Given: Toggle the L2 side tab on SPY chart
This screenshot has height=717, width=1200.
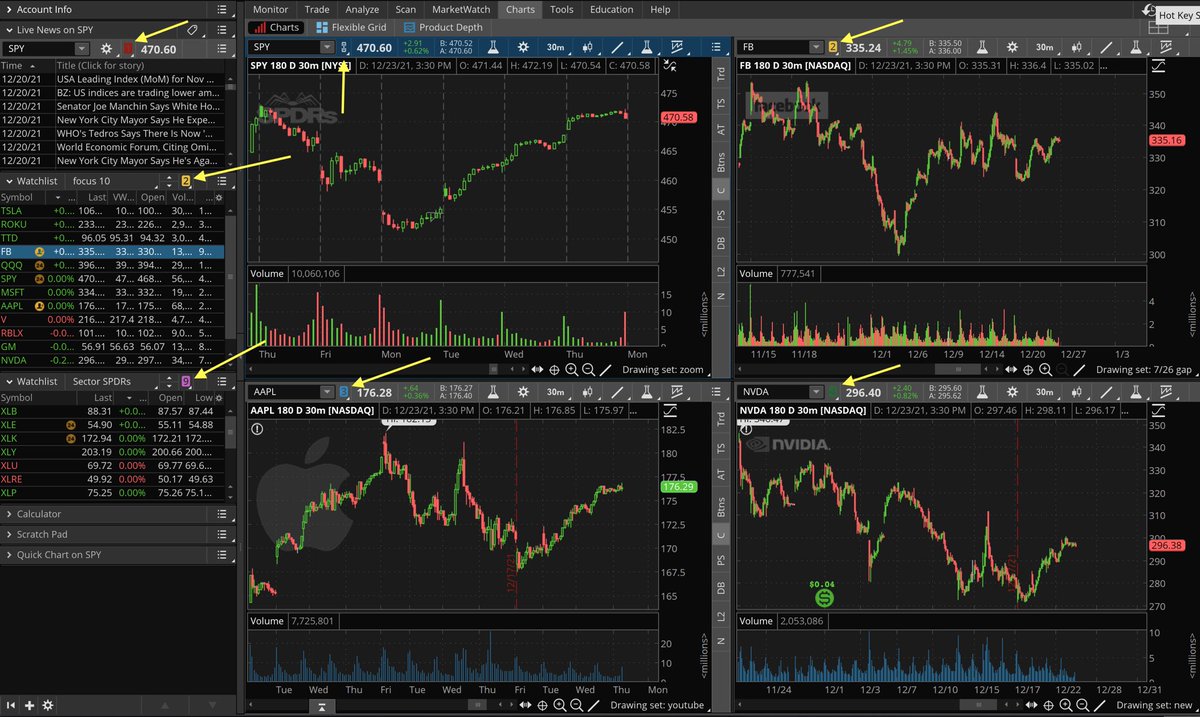Looking at the screenshot, I should tap(722, 273).
